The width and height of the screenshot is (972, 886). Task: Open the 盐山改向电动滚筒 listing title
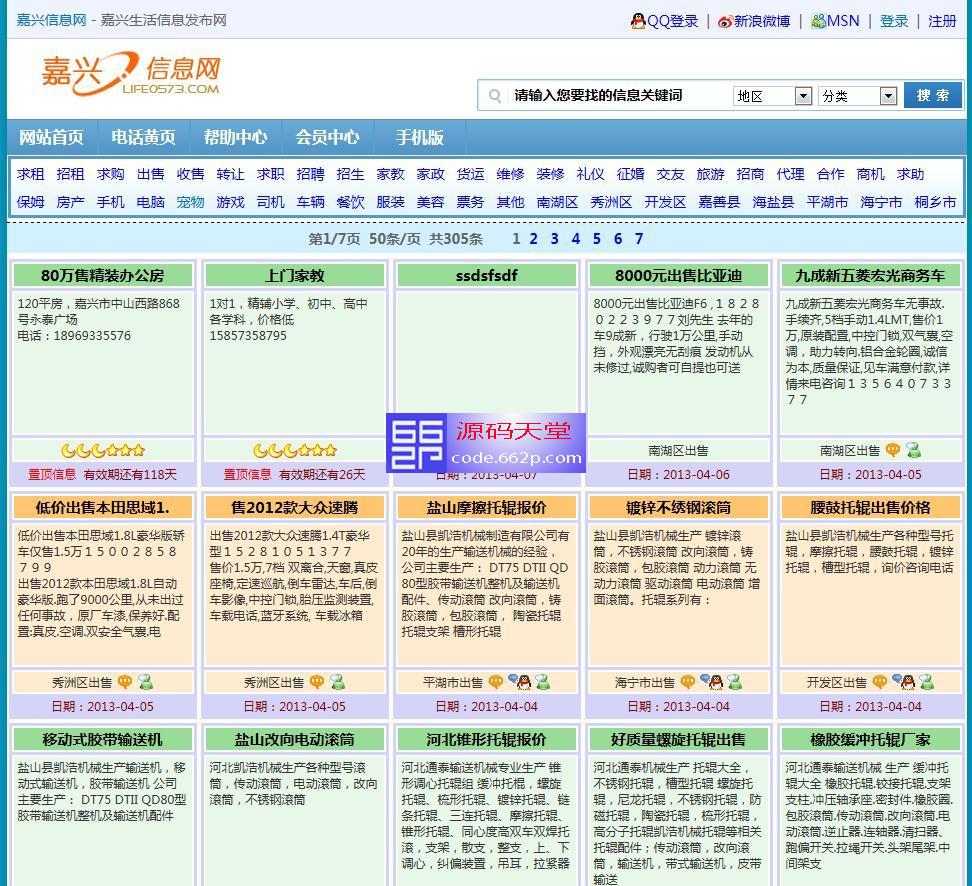coord(295,739)
